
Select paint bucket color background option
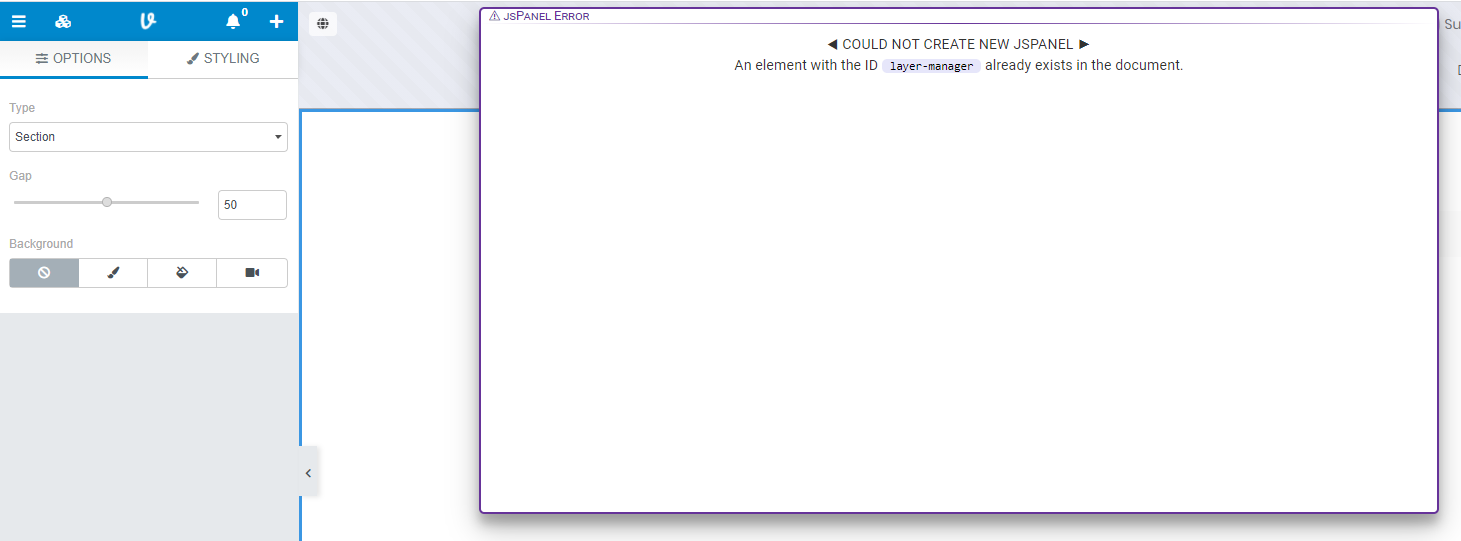point(182,273)
